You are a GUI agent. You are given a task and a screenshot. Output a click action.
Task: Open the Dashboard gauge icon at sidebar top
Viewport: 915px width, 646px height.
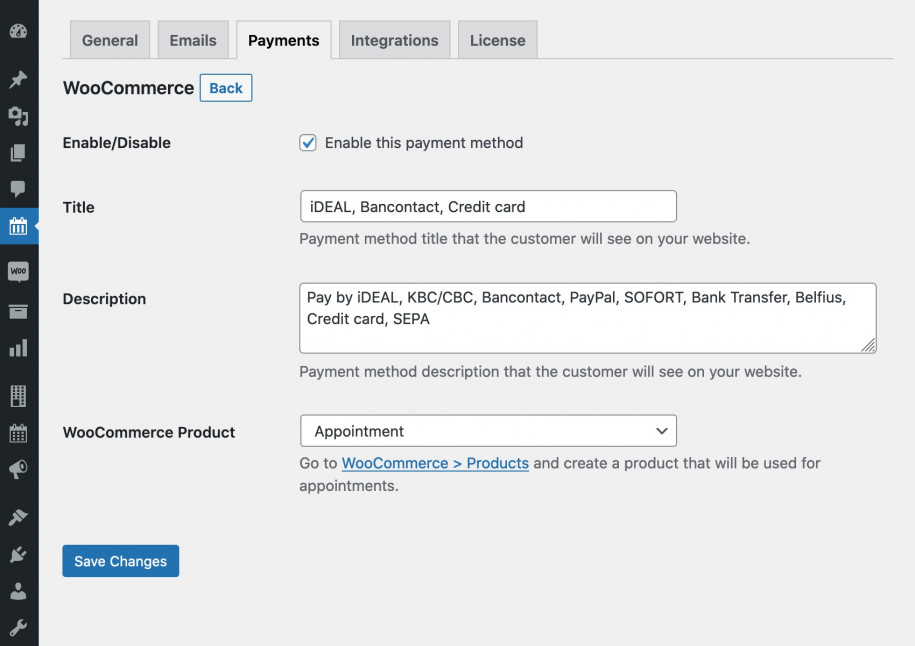pyautogui.click(x=19, y=30)
